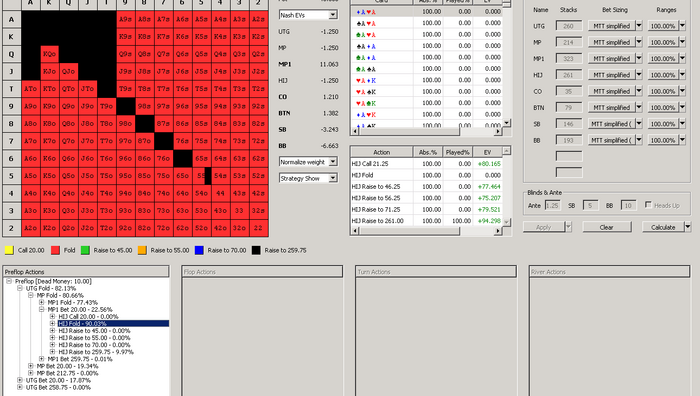Screen dimensions: 700x396
Task: Click the BB stack input field
Action: (x=569, y=140)
